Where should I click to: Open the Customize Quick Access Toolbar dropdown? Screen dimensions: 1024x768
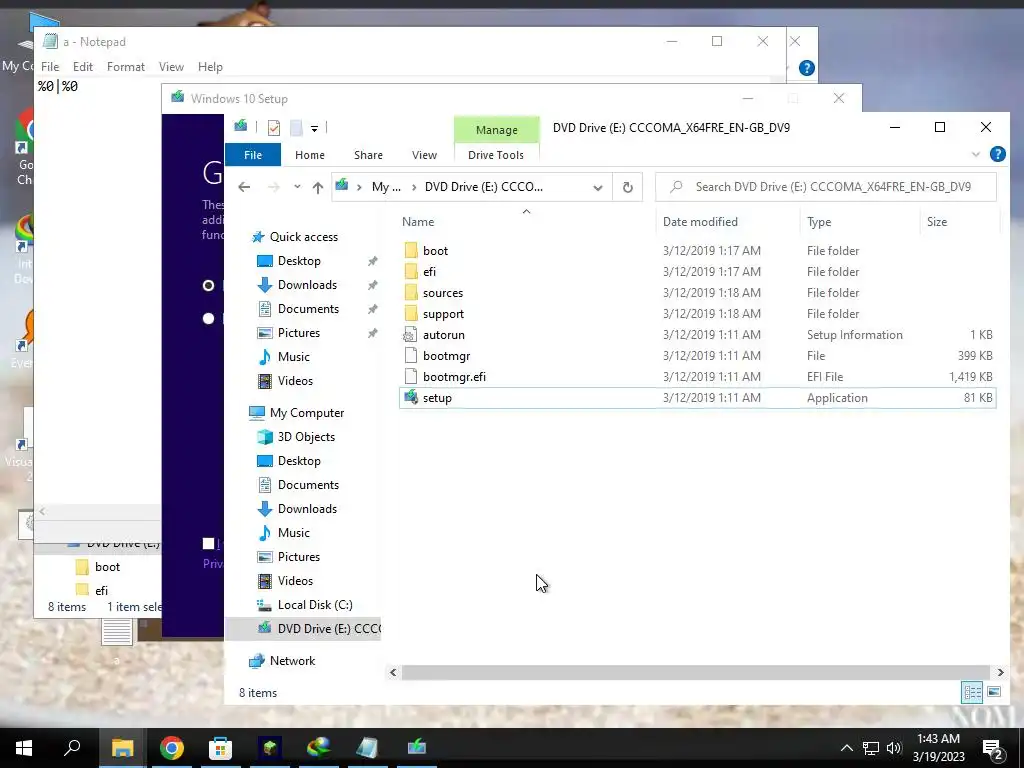[x=314, y=129]
